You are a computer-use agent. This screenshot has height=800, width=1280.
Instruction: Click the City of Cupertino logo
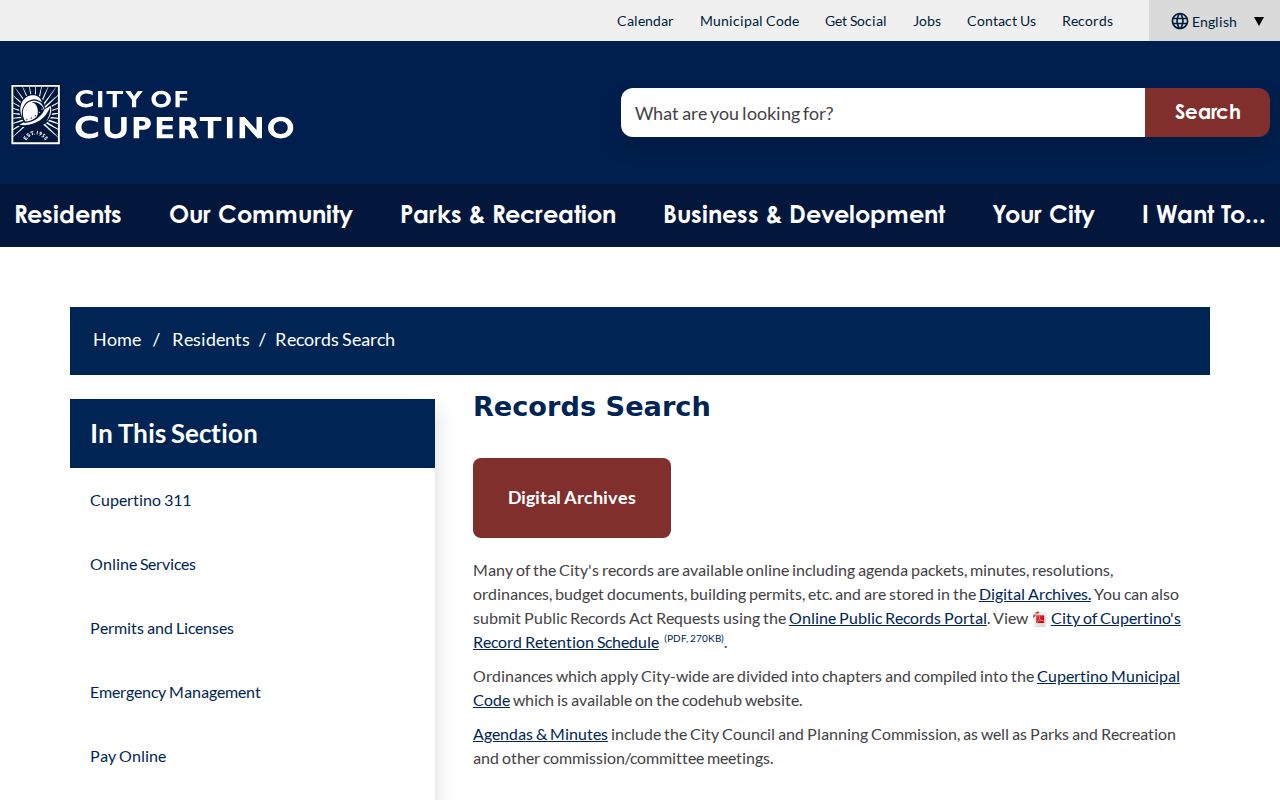[x=152, y=114]
